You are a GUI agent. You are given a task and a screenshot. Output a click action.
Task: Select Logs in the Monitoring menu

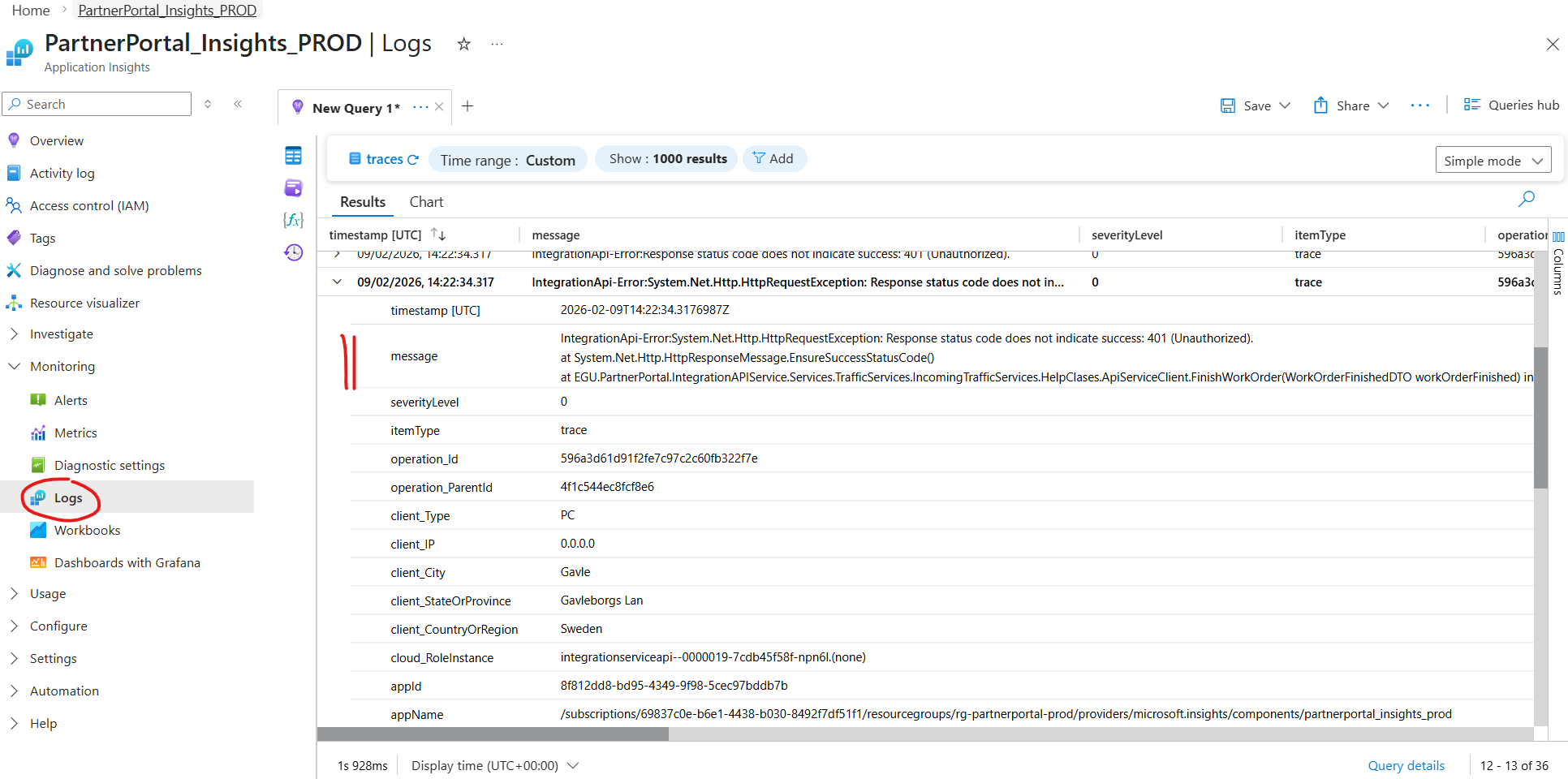coord(68,497)
